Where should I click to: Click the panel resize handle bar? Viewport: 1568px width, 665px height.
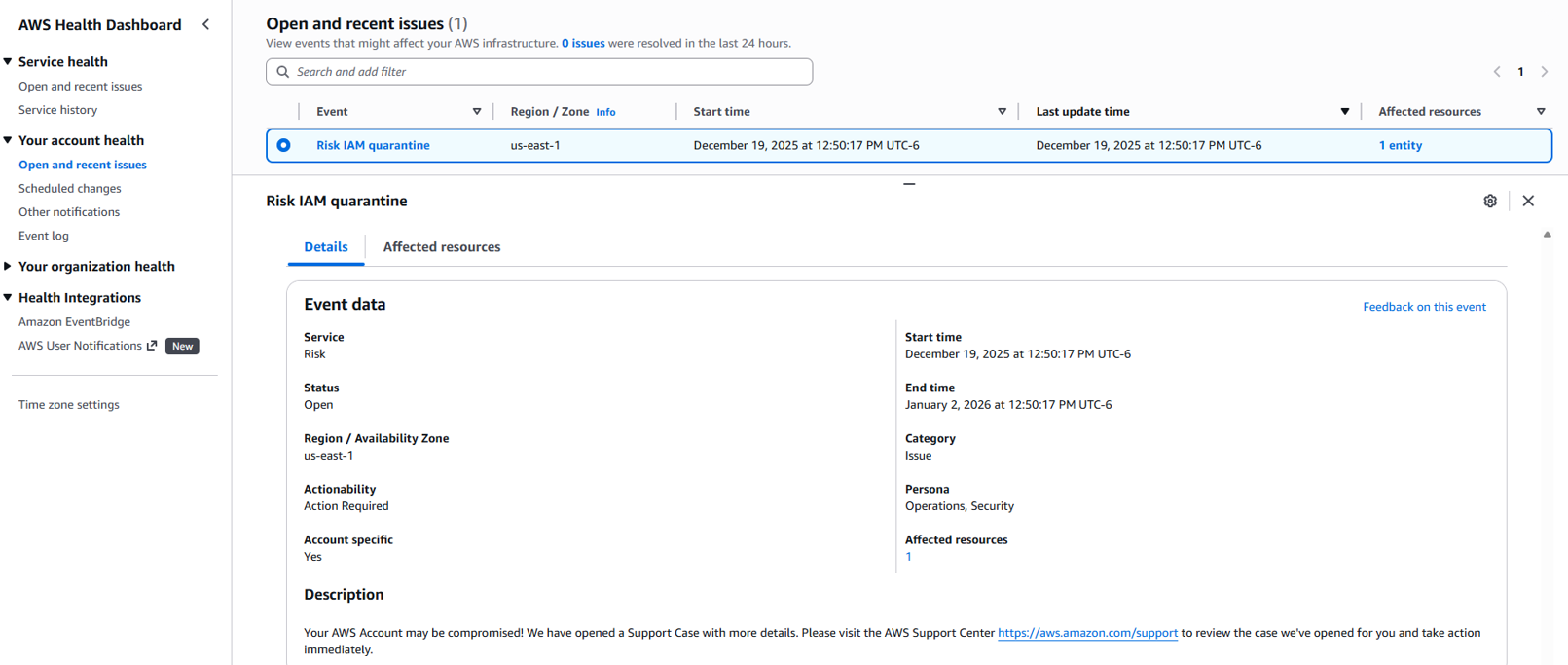[x=909, y=184]
